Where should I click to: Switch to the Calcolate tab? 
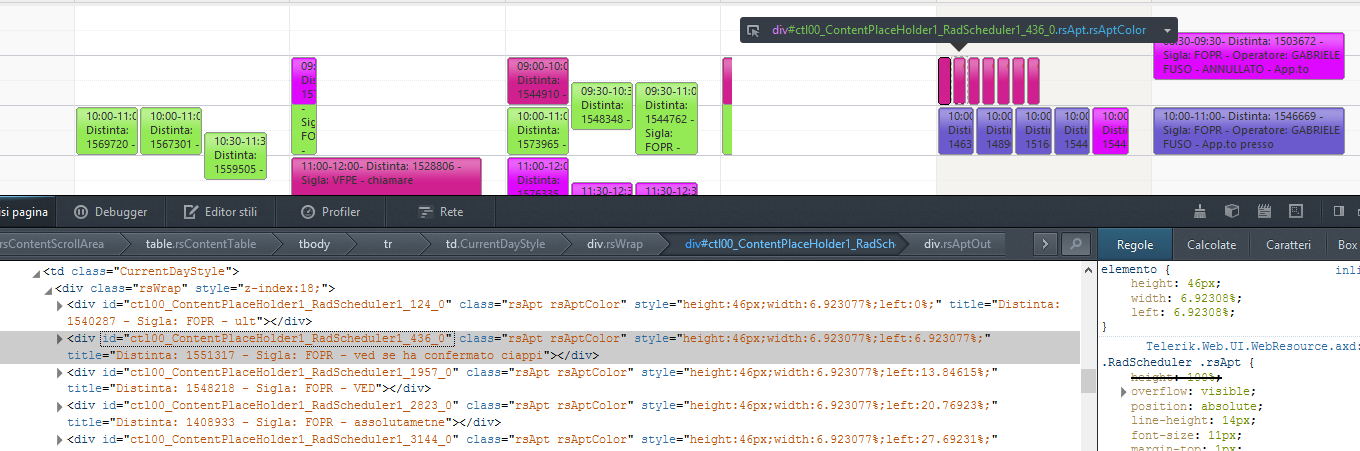pyautogui.click(x=1211, y=245)
